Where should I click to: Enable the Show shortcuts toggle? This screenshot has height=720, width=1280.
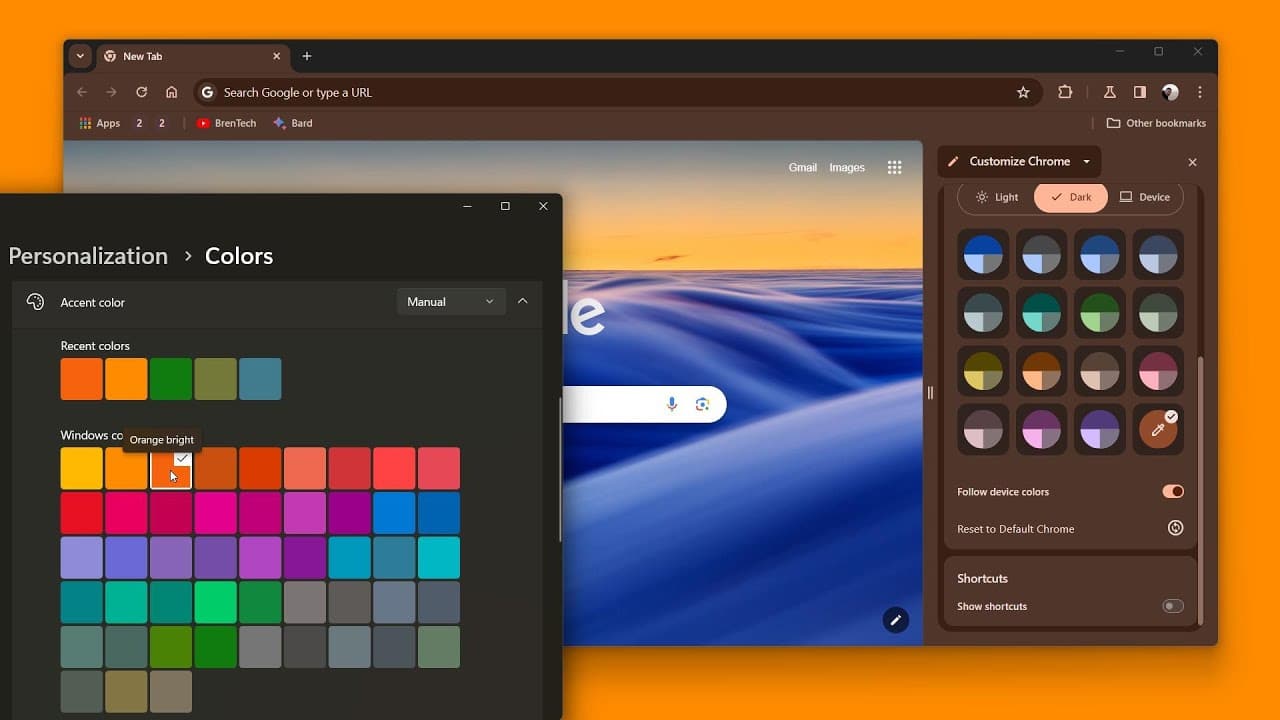(x=1172, y=606)
